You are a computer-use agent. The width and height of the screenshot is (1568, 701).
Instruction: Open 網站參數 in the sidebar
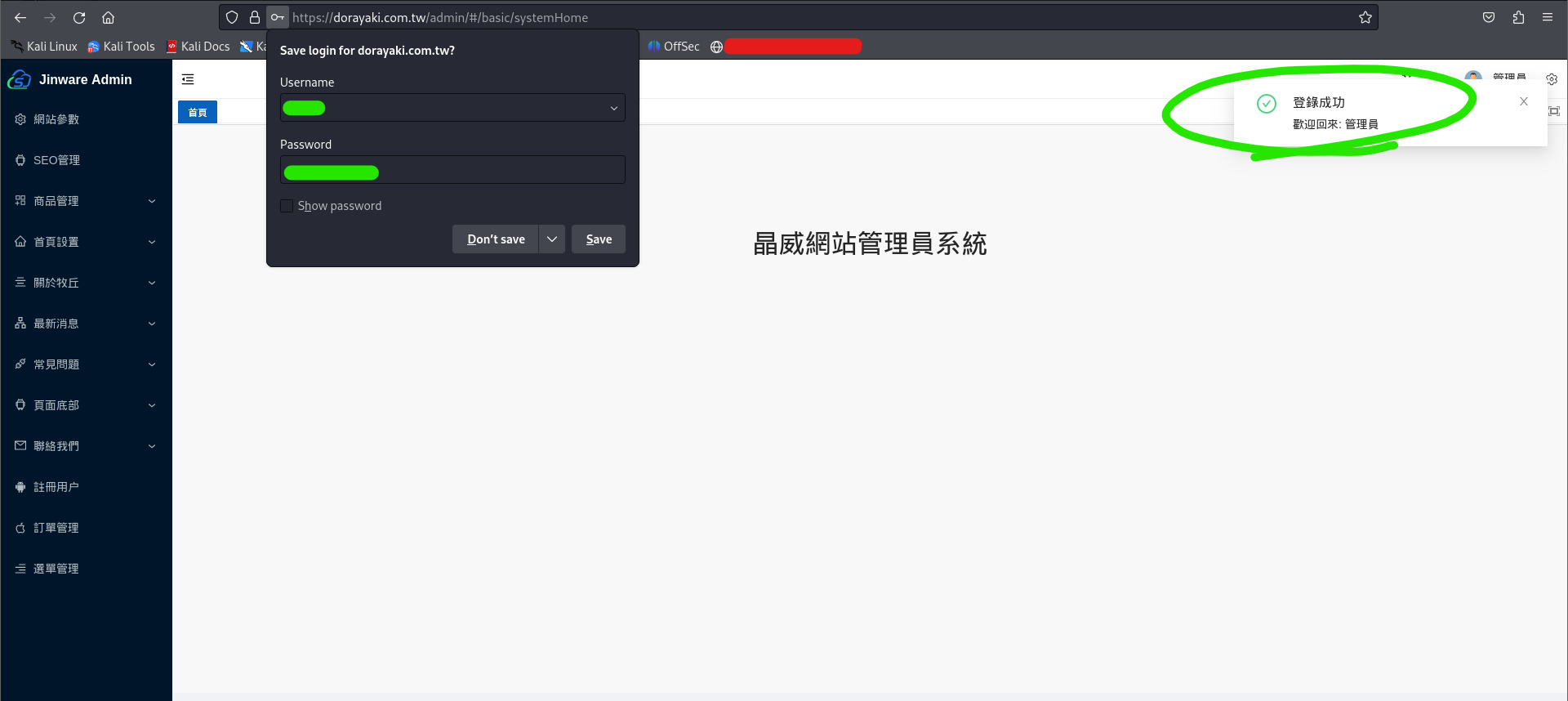point(86,119)
